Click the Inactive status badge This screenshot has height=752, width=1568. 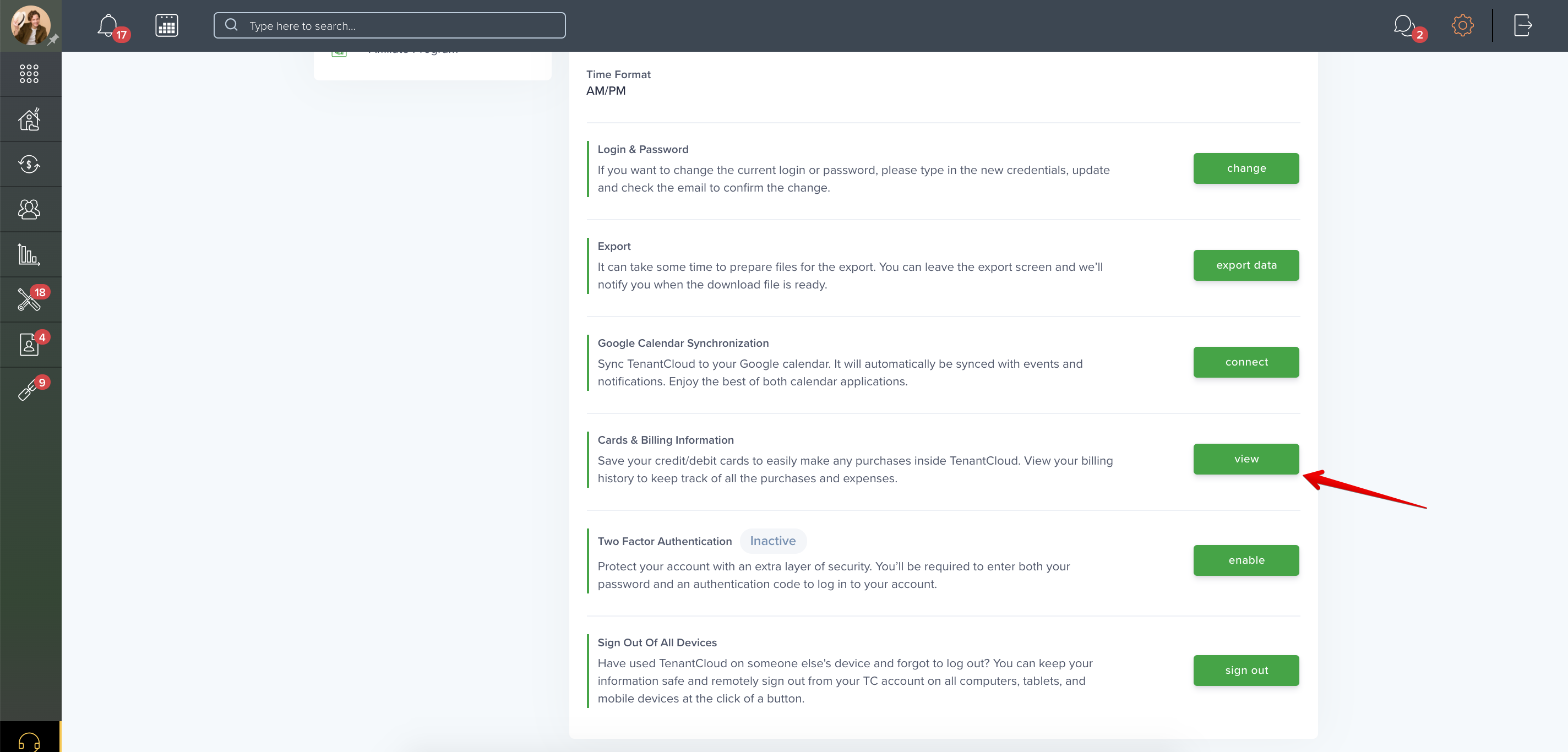pos(773,541)
